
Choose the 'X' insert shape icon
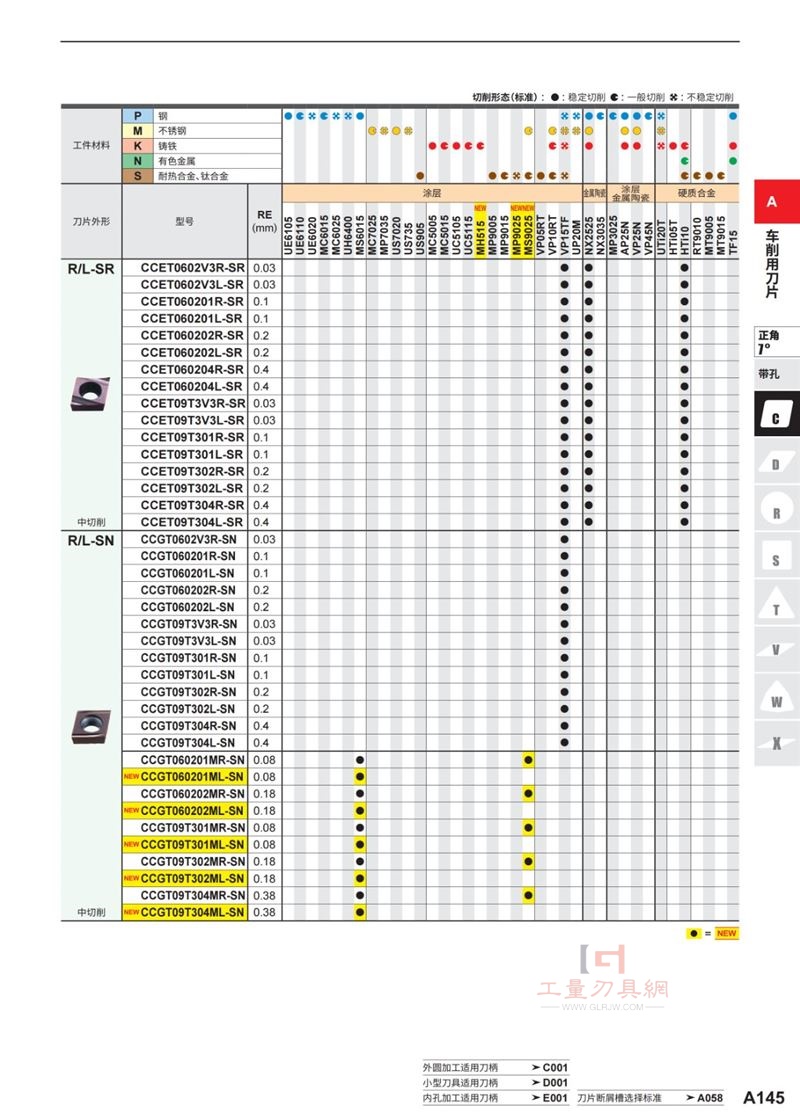pos(776,744)
